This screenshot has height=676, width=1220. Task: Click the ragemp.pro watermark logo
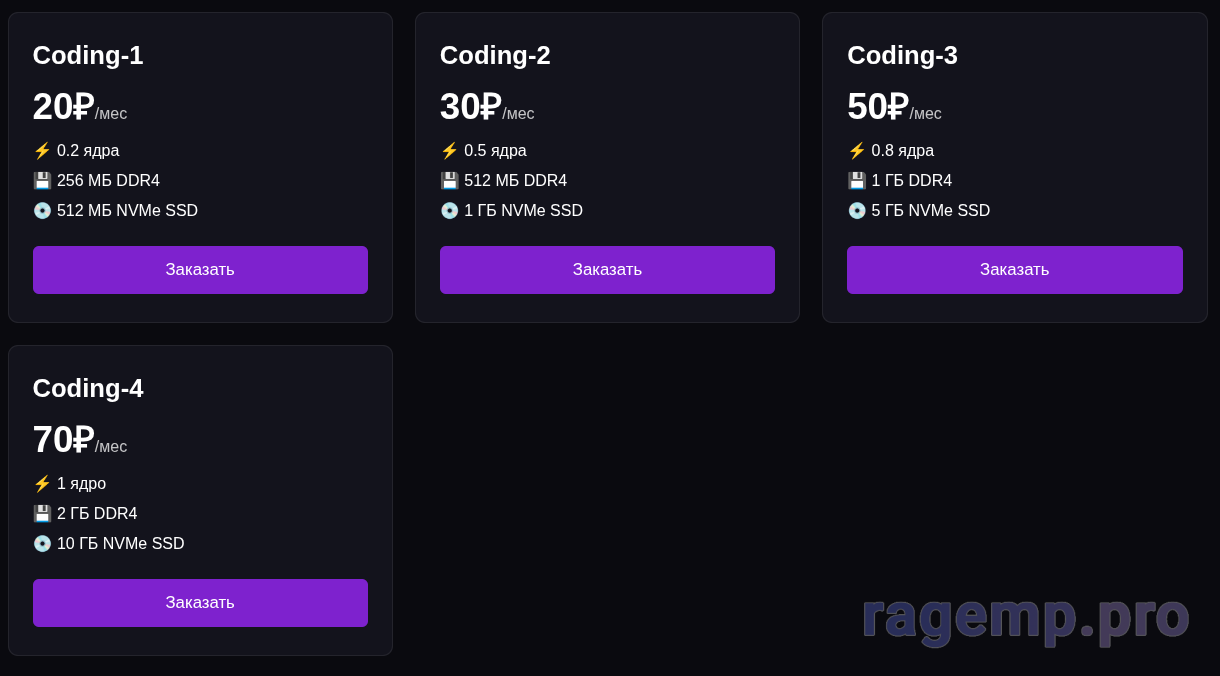[x=1025, y=614]
